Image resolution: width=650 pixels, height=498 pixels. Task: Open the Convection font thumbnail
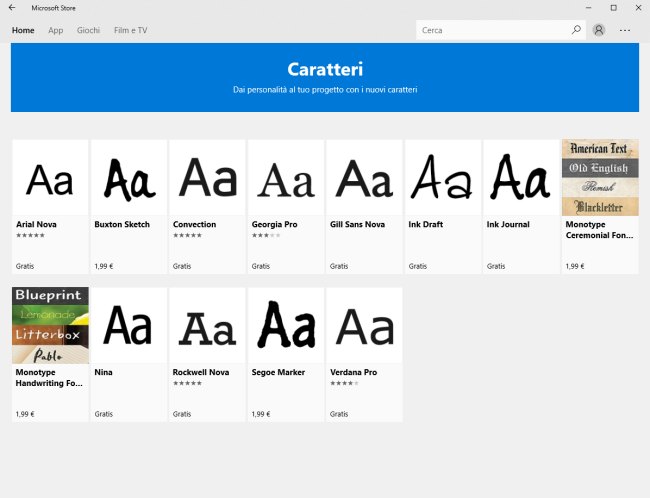pyautogui.click(x=207, y=177)
